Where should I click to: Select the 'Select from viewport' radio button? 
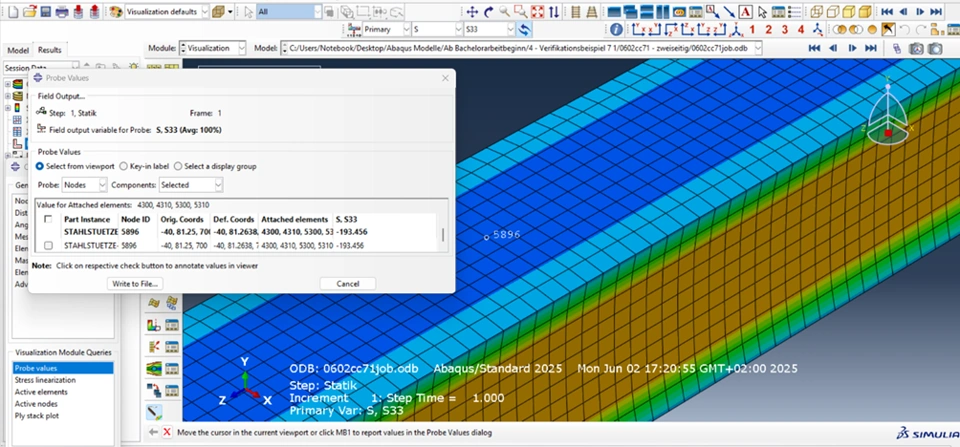[x=40, y=166]
